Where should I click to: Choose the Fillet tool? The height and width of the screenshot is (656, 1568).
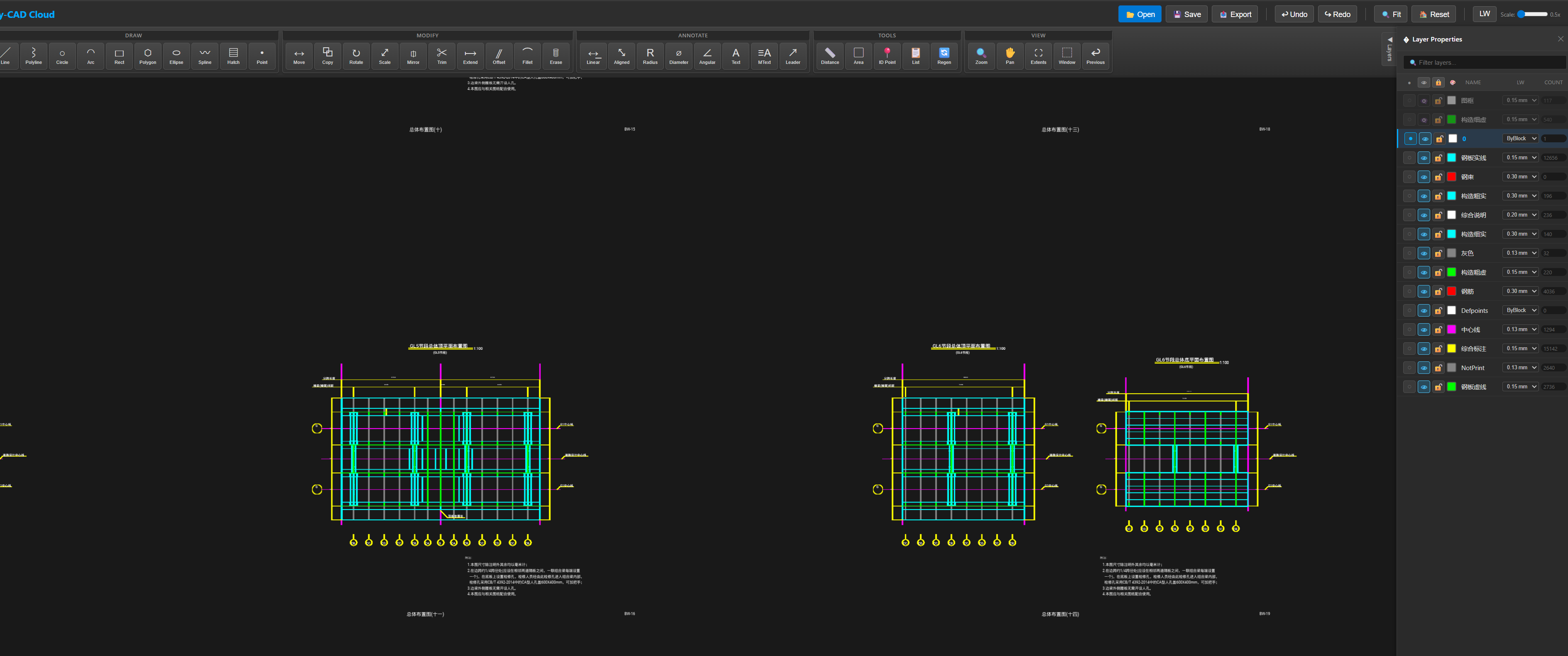click(527, 55)
